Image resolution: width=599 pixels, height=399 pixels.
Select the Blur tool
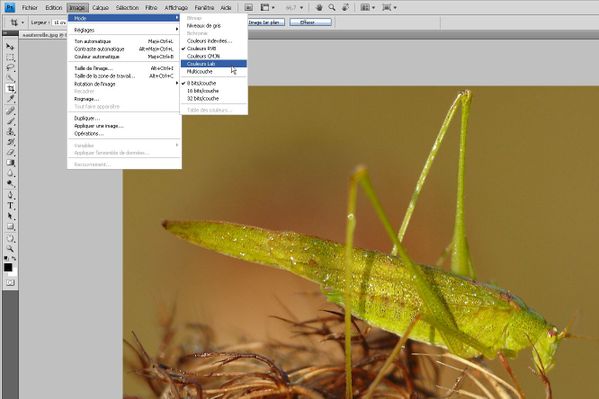click(x=10, y=173)
